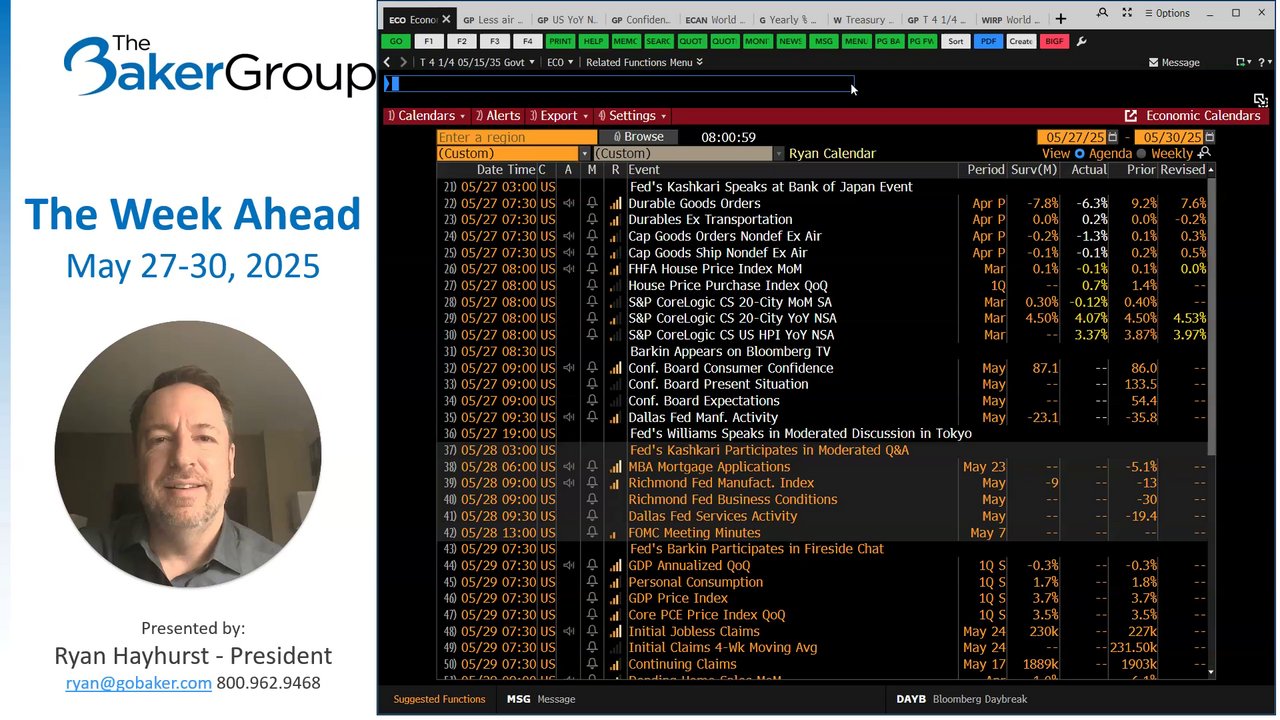Image resolution: width=1280 pixels, height=720 pixels.
Task: Click the Message envelope button
Action: click(1174, 62)
